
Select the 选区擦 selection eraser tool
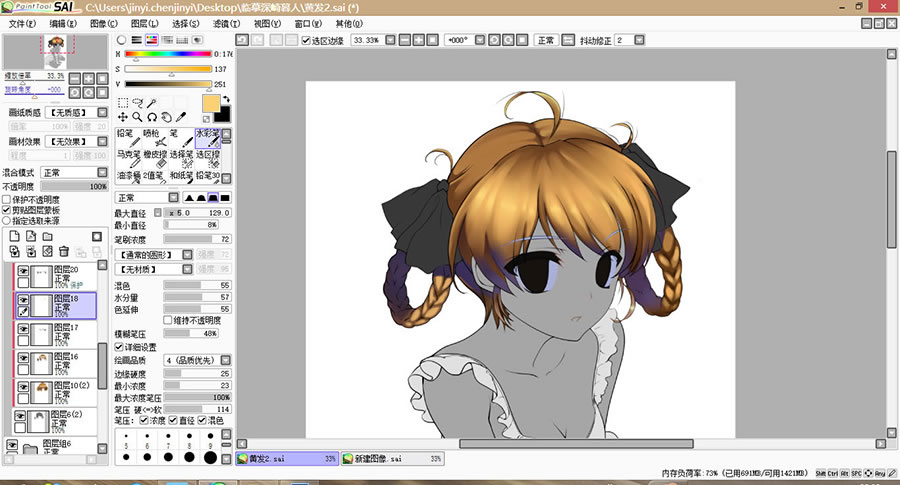coord(208,159)
